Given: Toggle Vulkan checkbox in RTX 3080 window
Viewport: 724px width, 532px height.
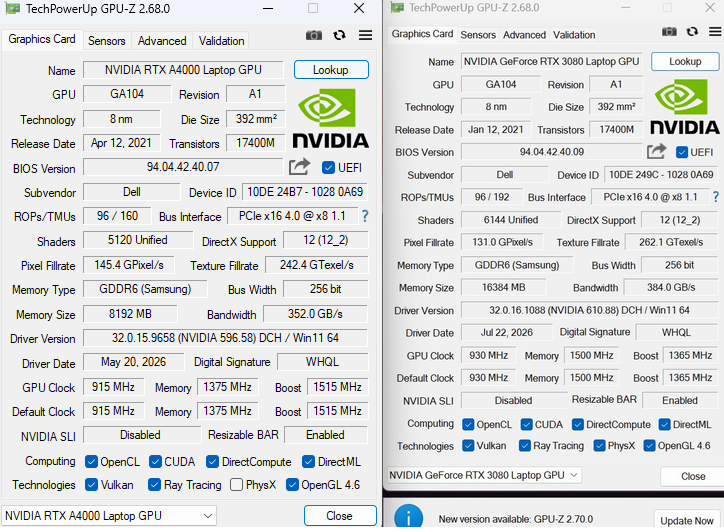Looking at the screenshot, I should (x=468, y=446).
